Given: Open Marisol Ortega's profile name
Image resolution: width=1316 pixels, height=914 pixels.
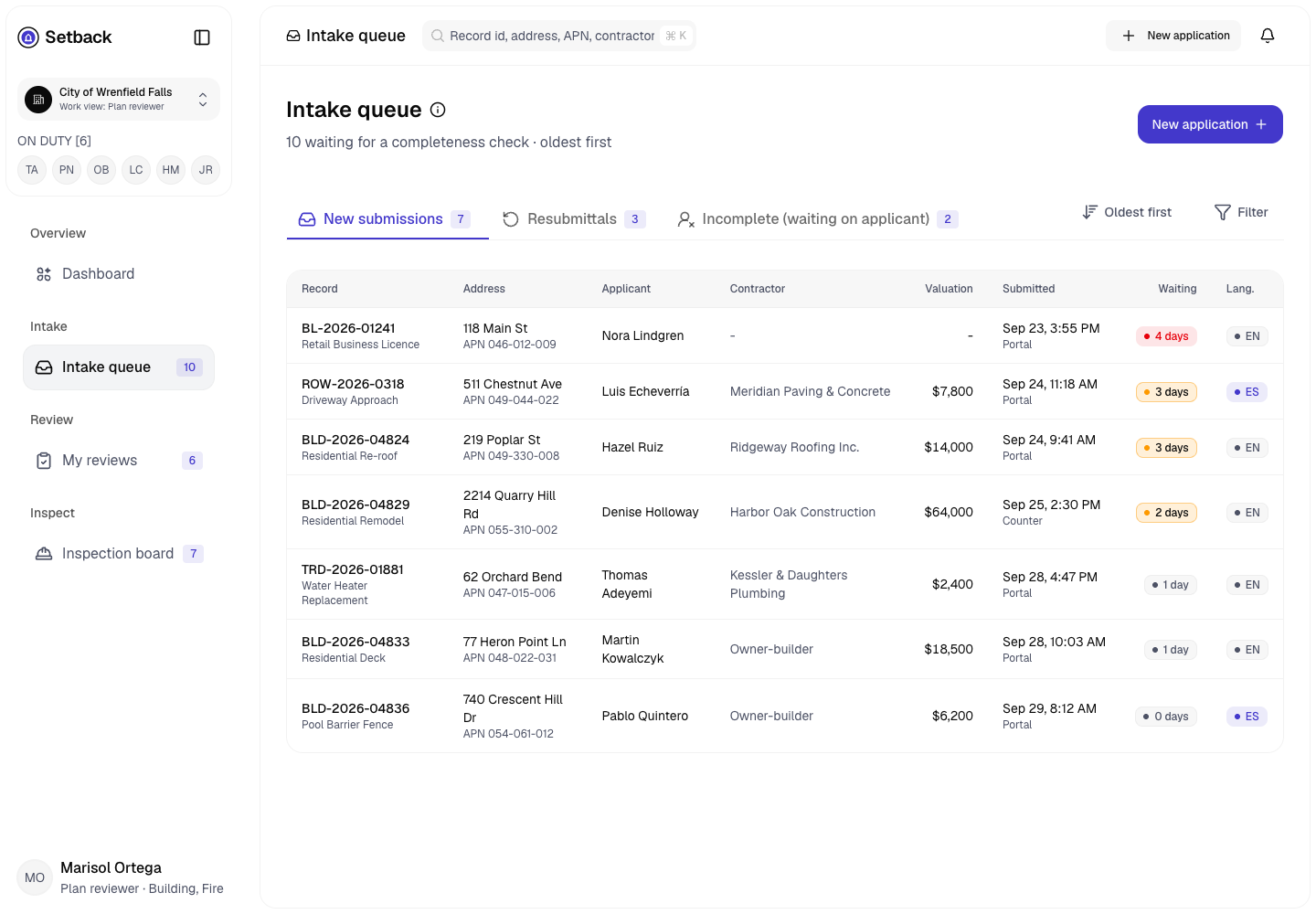Looking at the screenshot, I should (x=111, y=867).
